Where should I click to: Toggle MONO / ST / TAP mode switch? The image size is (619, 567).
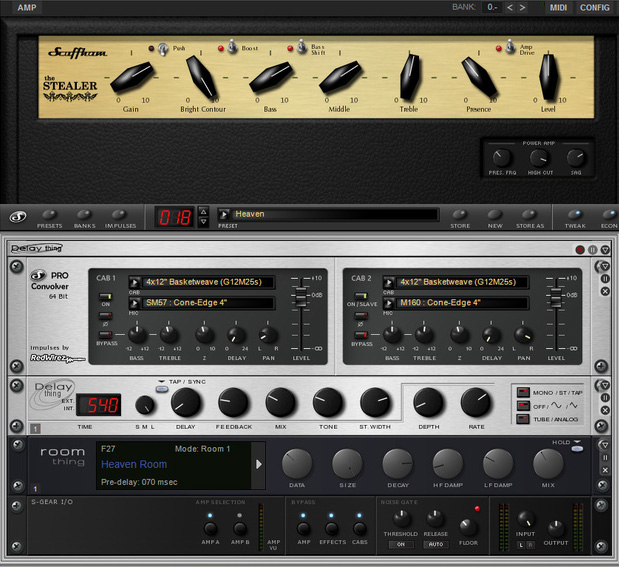[x=523, y=392]
